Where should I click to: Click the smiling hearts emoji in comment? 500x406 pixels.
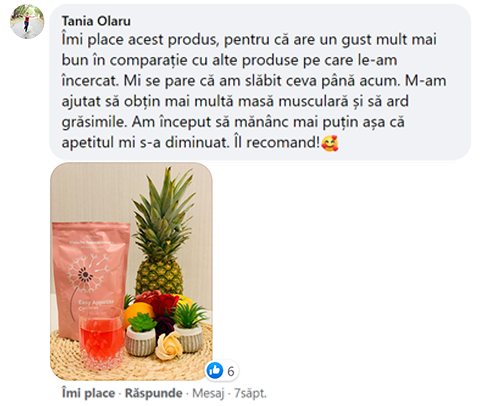click(330, 143)
